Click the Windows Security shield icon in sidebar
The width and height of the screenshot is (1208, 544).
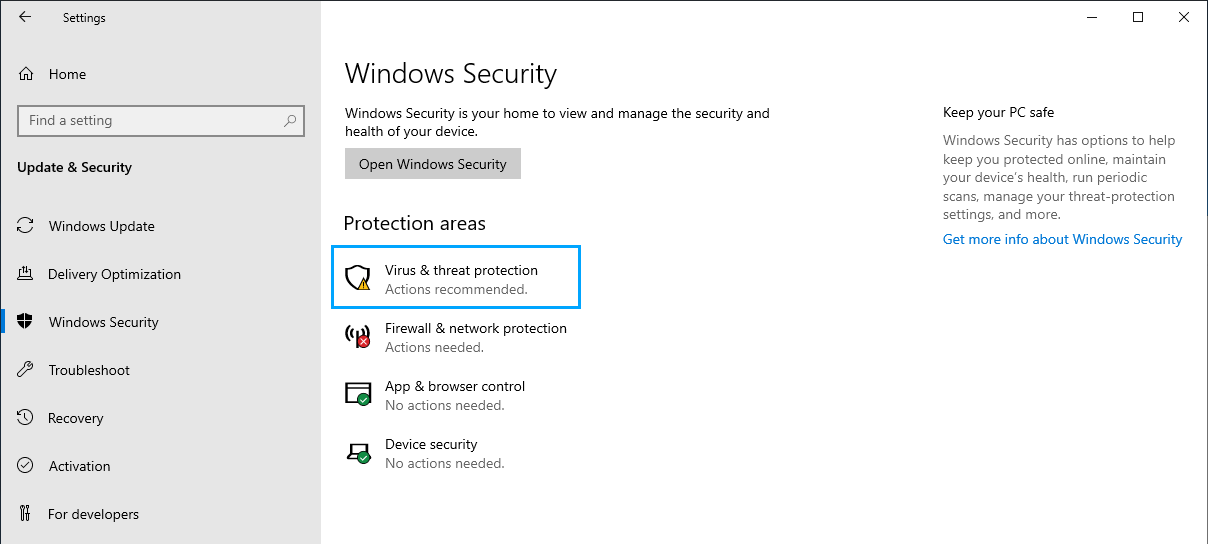click(26, 322)
